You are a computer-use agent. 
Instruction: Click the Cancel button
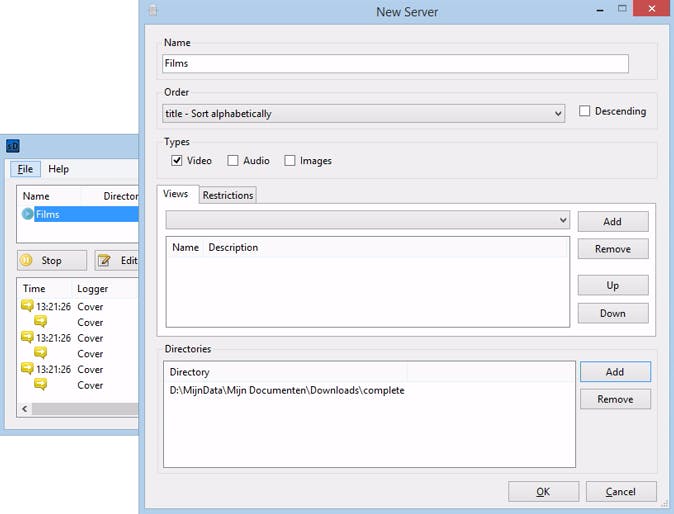click(621, 492)
